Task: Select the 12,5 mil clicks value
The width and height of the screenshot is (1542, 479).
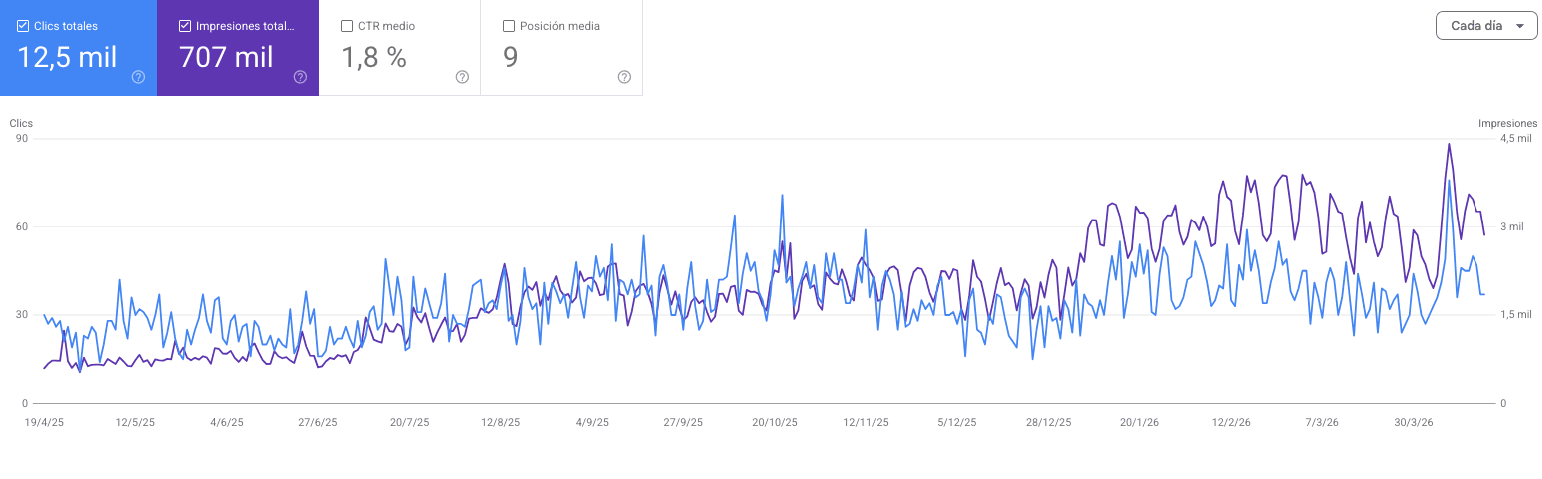Action: (x=67, y=57)
